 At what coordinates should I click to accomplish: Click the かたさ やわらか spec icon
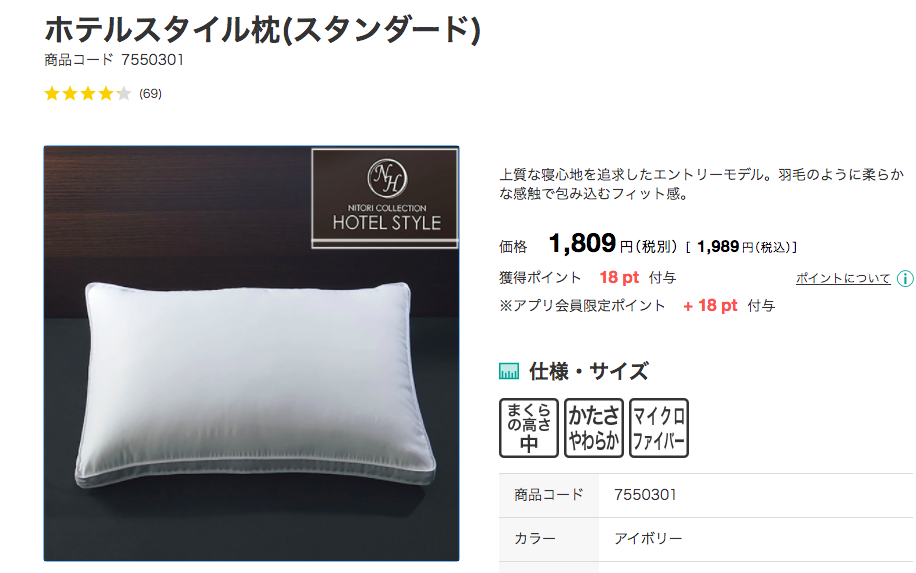(594, 428)
